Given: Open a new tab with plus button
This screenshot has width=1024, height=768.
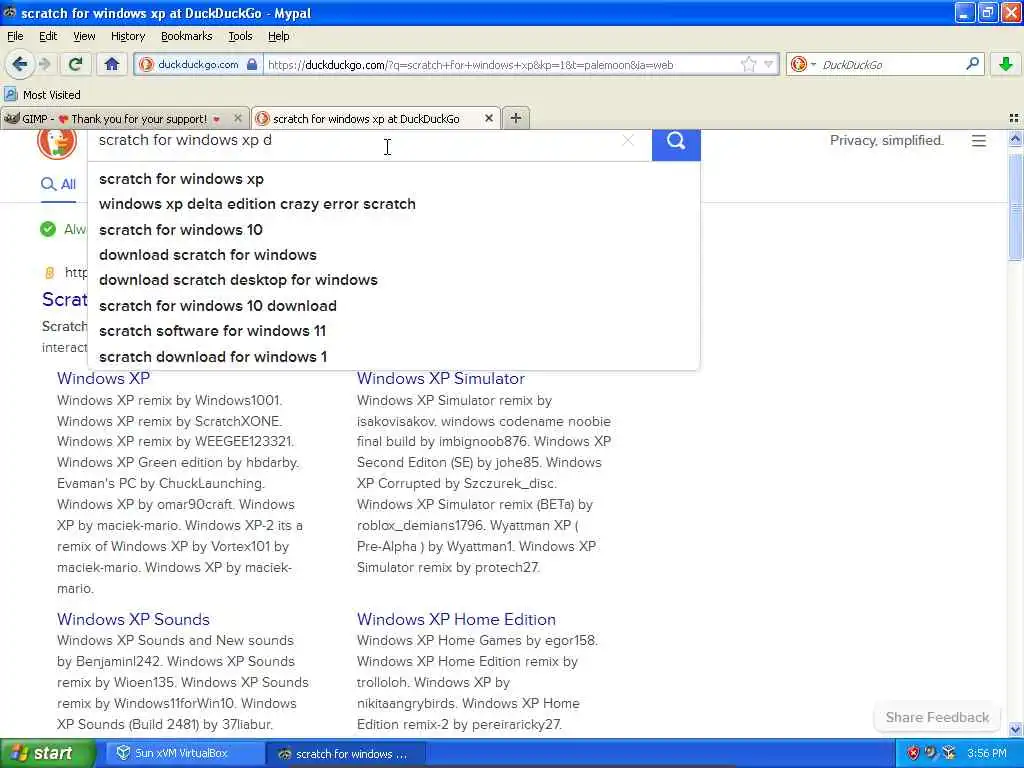Looking at the screenshot, I should [x=516, y=118].
